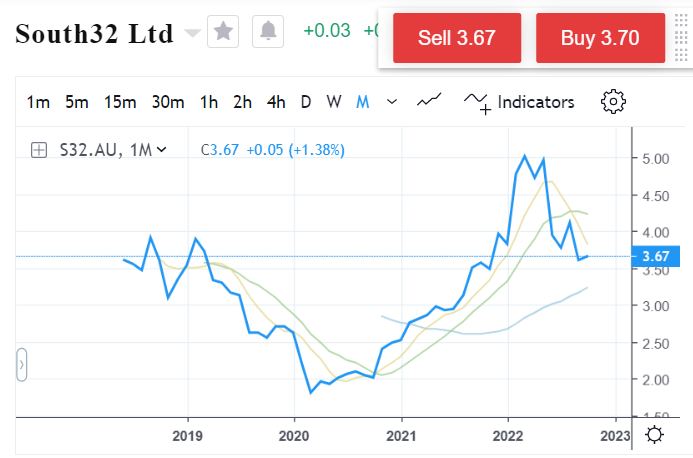693x458 pixels.
Task: Open chart settings gear icon
Action: (x=613, y=102)
